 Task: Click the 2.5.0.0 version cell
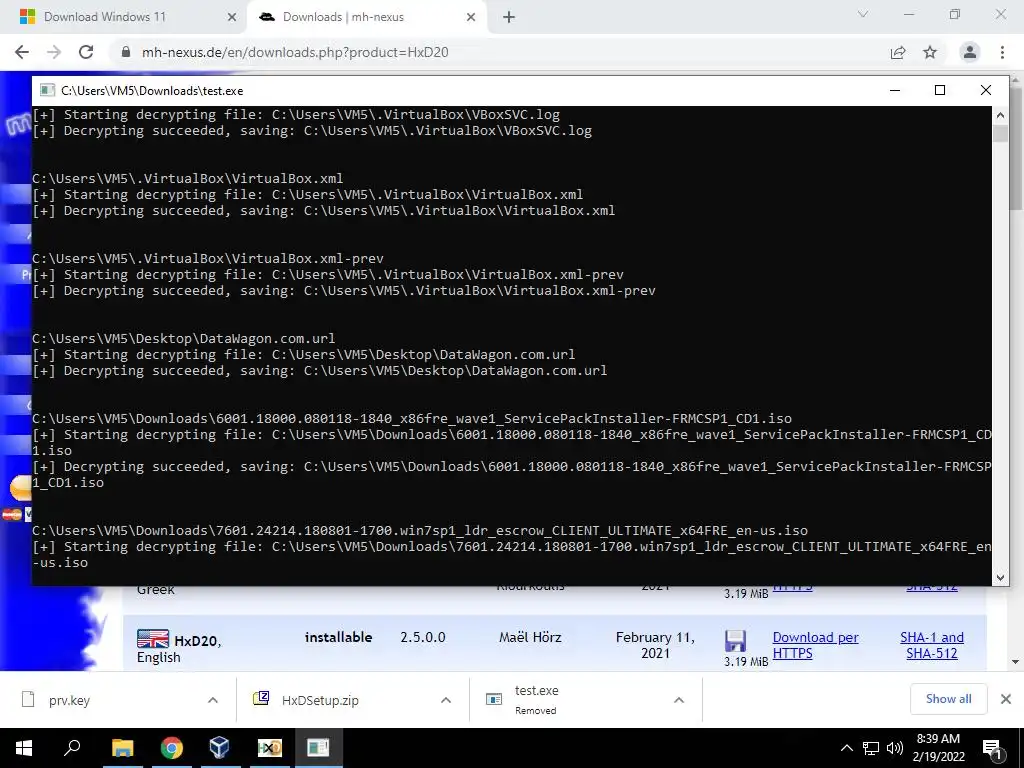coord(423,637)
